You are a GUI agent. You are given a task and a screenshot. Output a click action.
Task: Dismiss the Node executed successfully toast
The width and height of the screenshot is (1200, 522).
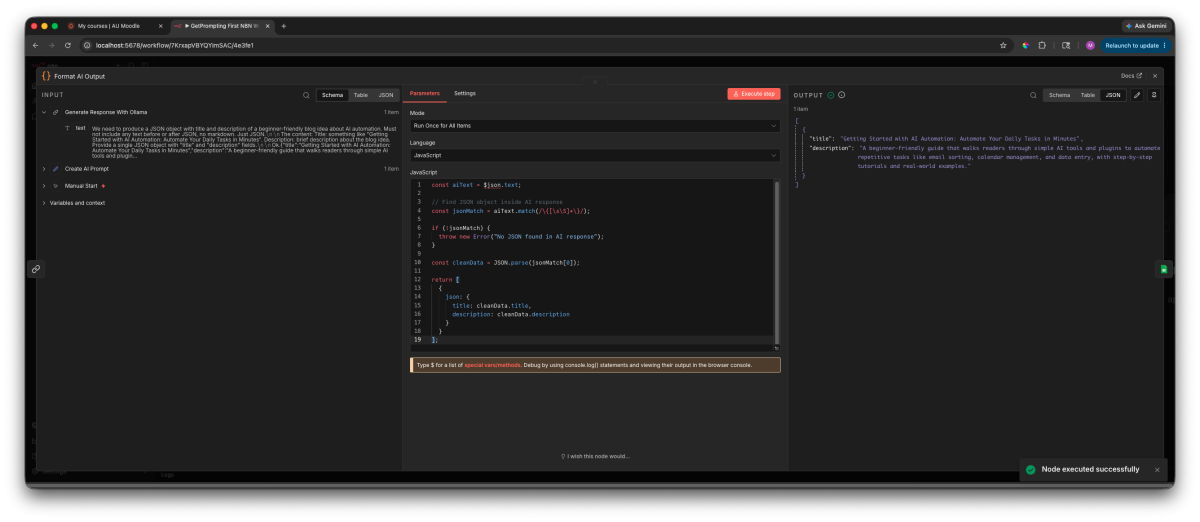pos(1157,469)
